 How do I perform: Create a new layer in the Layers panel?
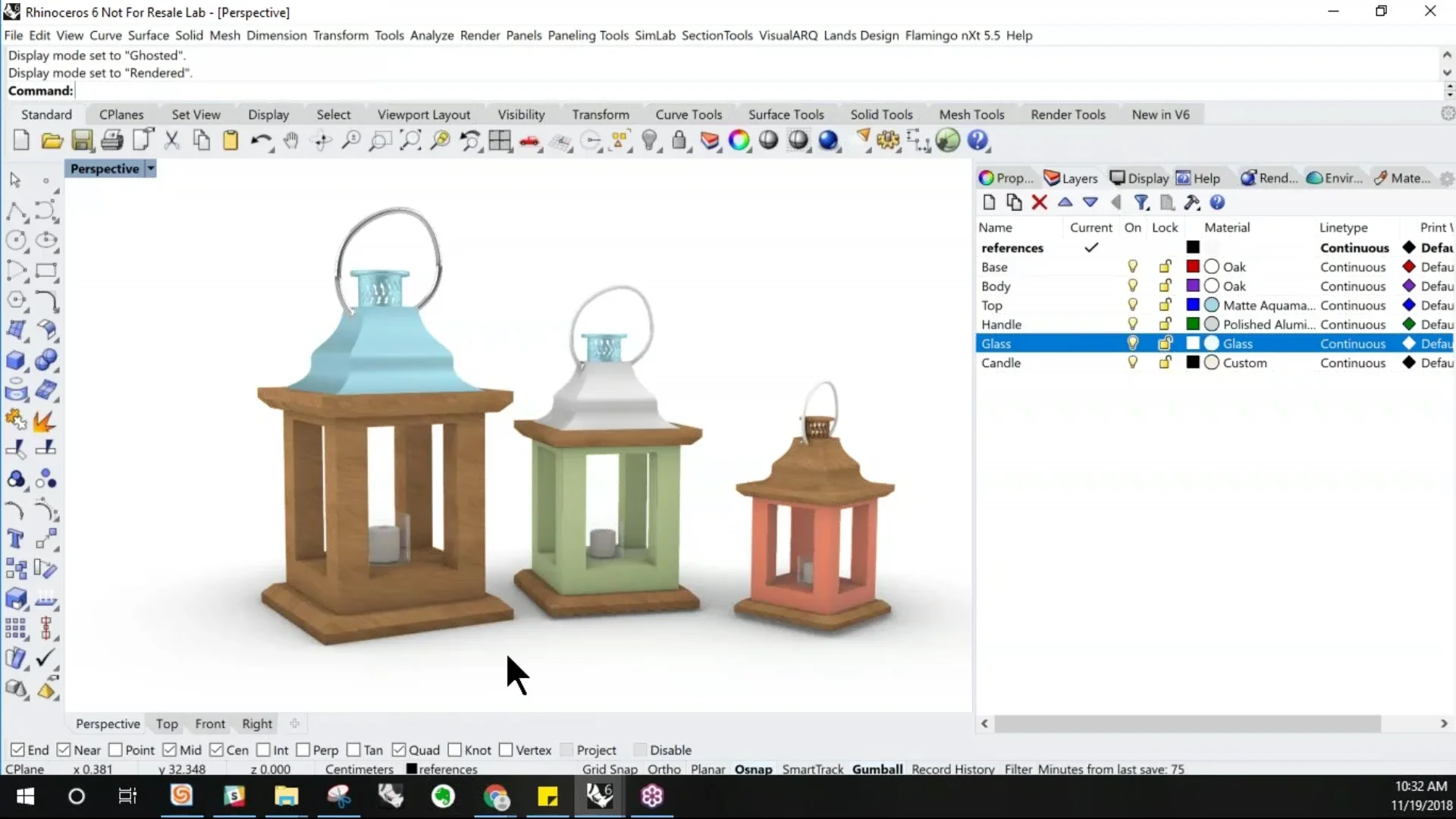[x=989, y=202]
